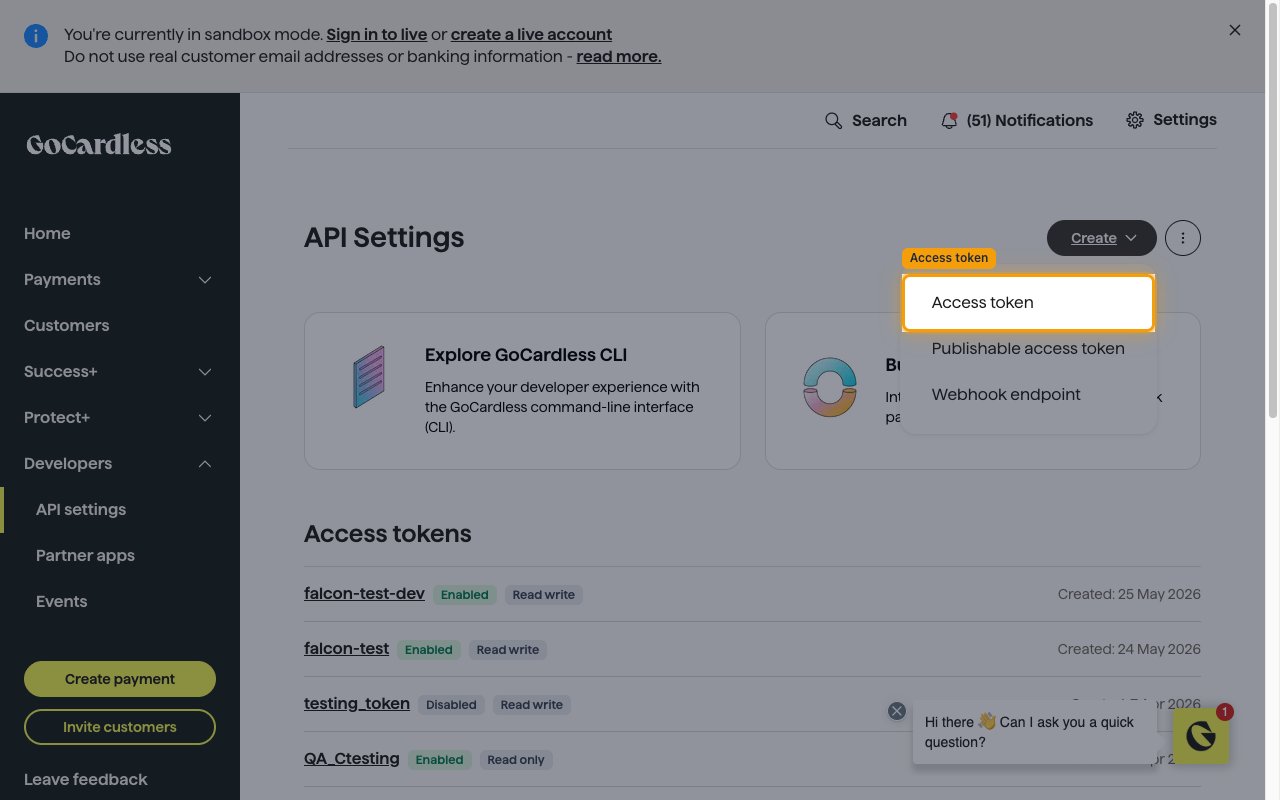Click the chat message 'Hi there' bubble
1280x800 pixels.
point(1034,732)
